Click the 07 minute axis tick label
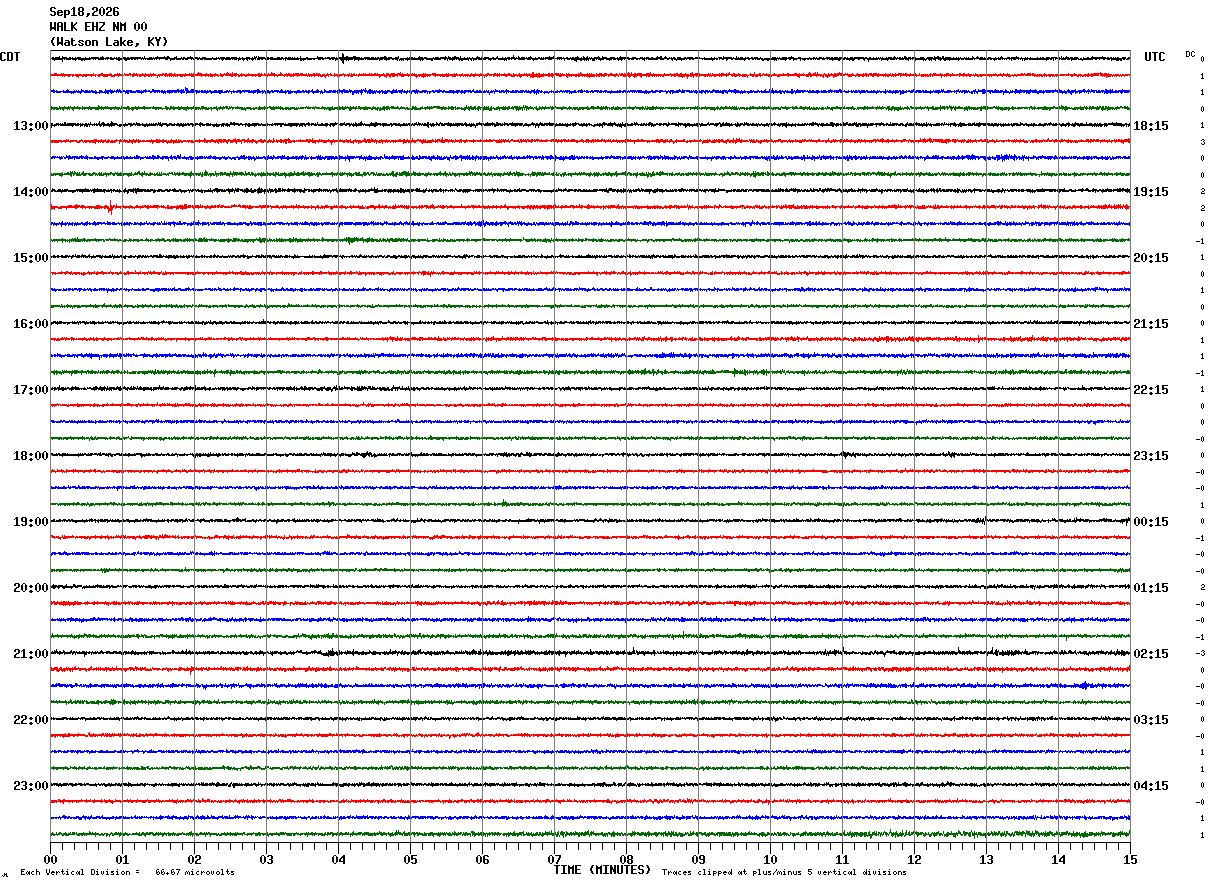The height and width of the screenshot is (886, 1210). tap(554, 859)
